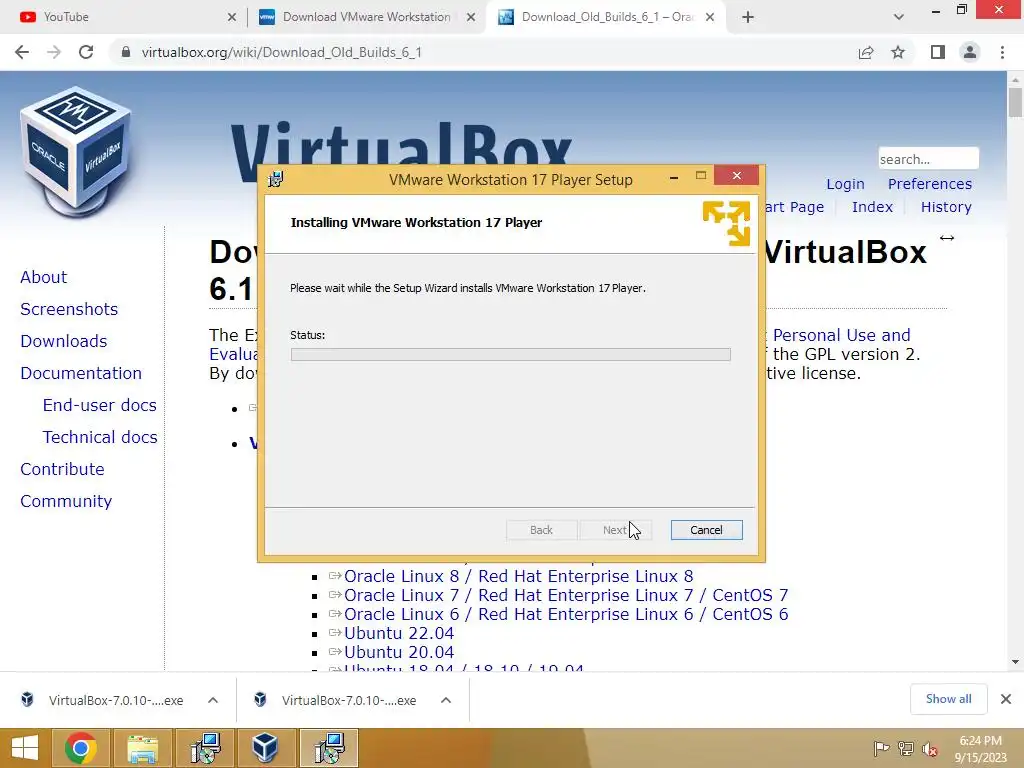Open active VMware installer taskbar icon

tap(328, 748)
